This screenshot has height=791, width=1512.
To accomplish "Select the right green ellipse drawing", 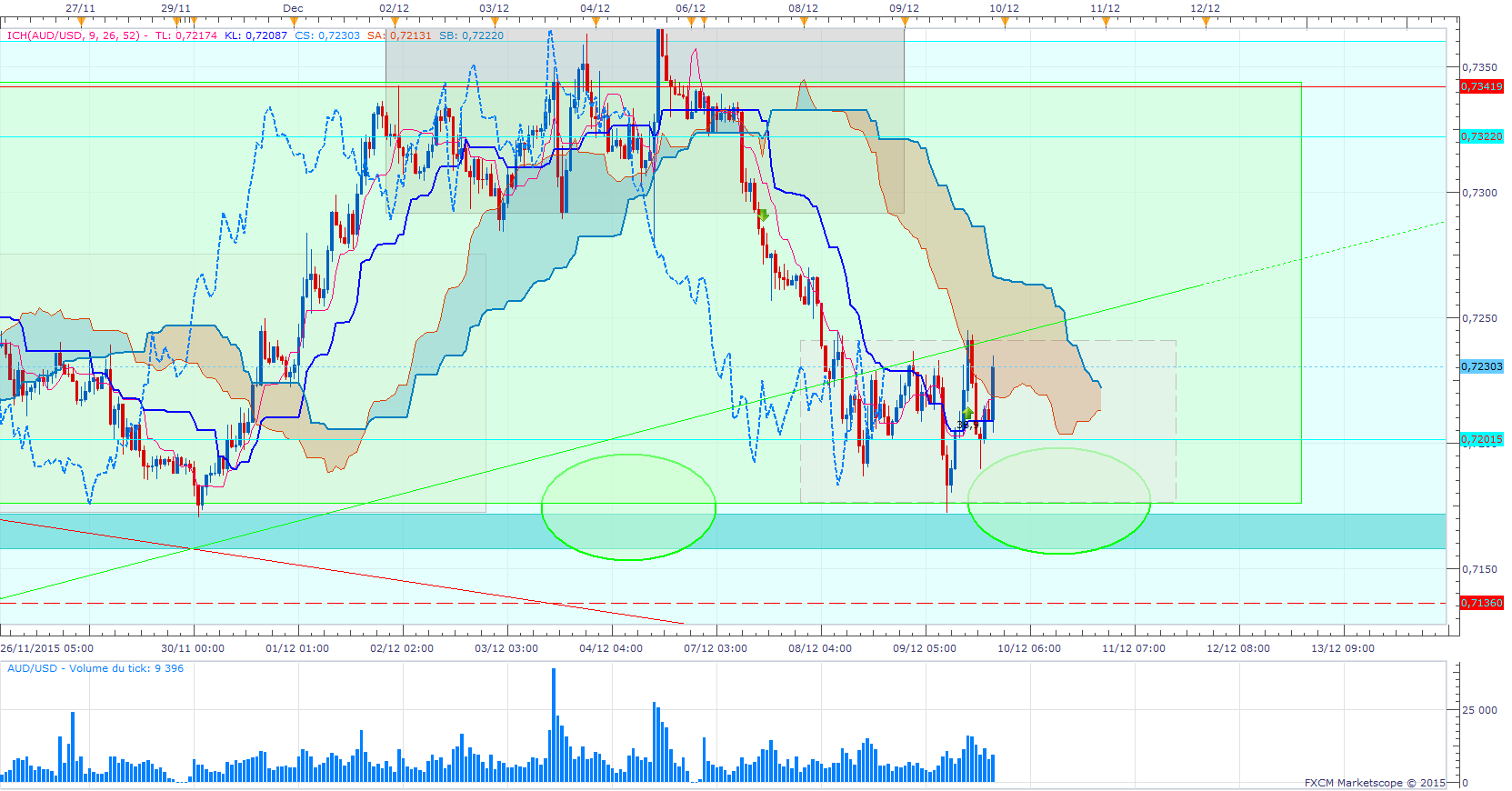I will click(1059, 500).
